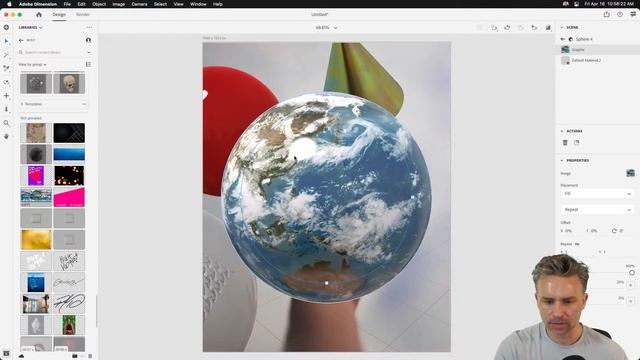Open the Placement Fill dropdown

(597, 193)
